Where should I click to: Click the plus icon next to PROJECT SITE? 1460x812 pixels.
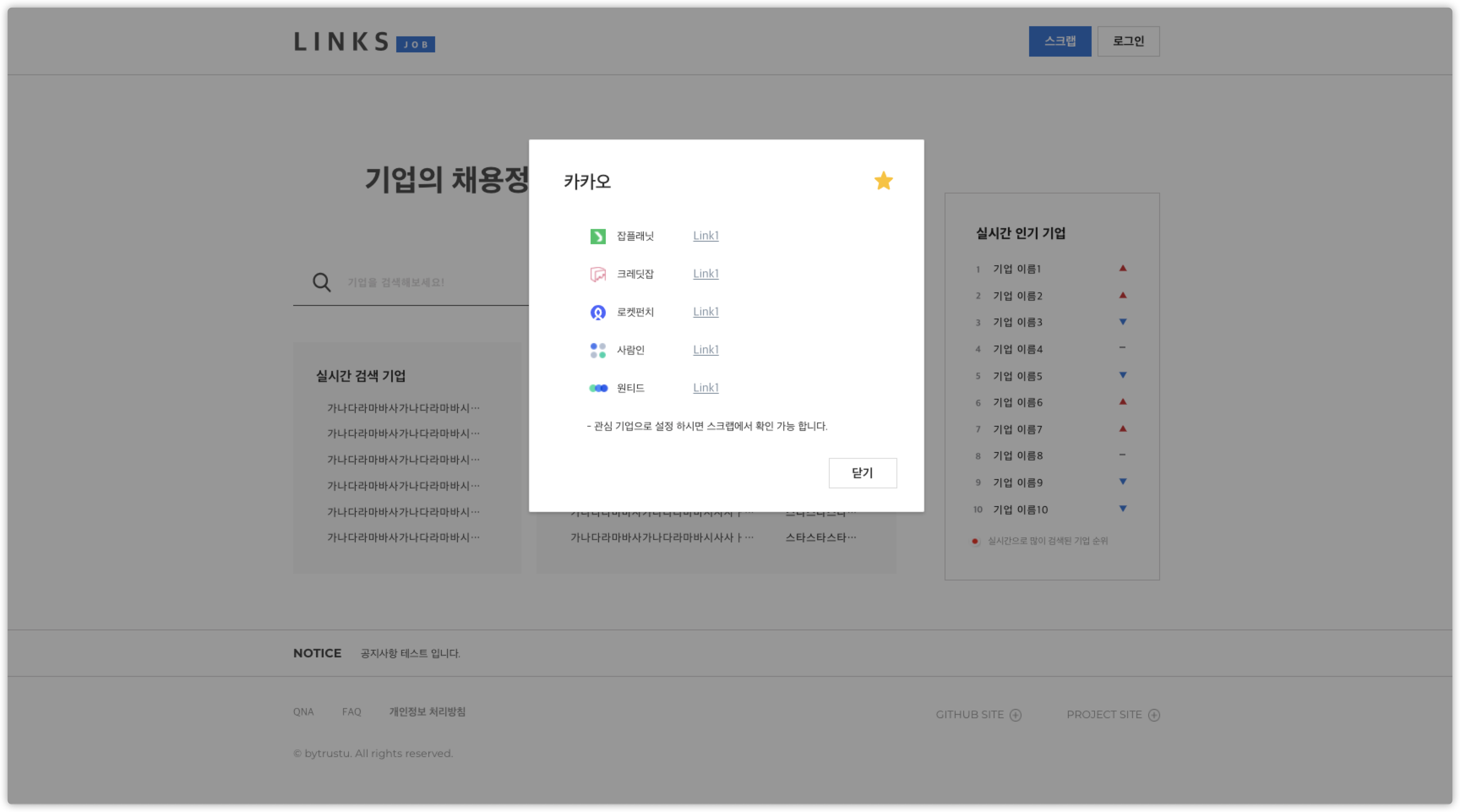coord(1154,716)
